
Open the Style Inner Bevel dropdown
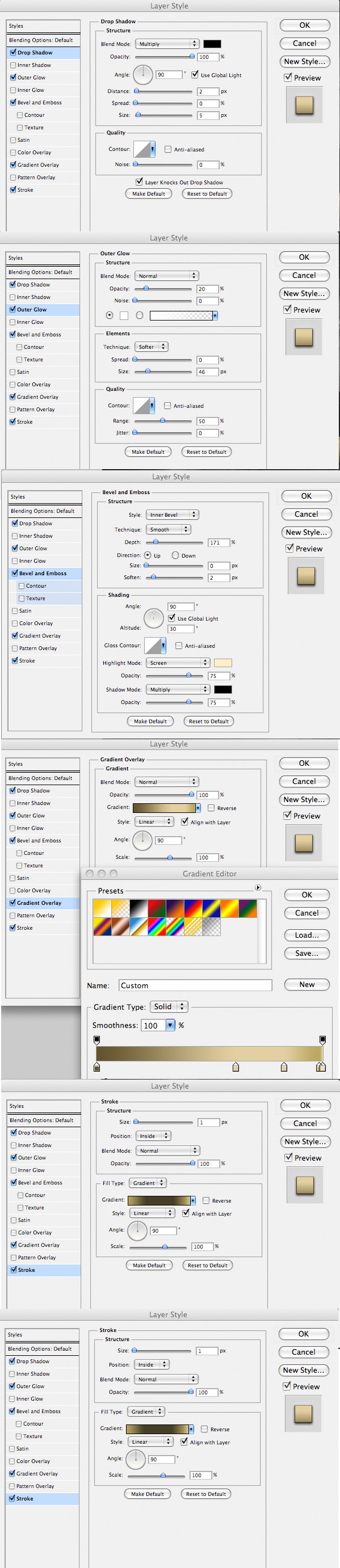(x=173, y=515)
